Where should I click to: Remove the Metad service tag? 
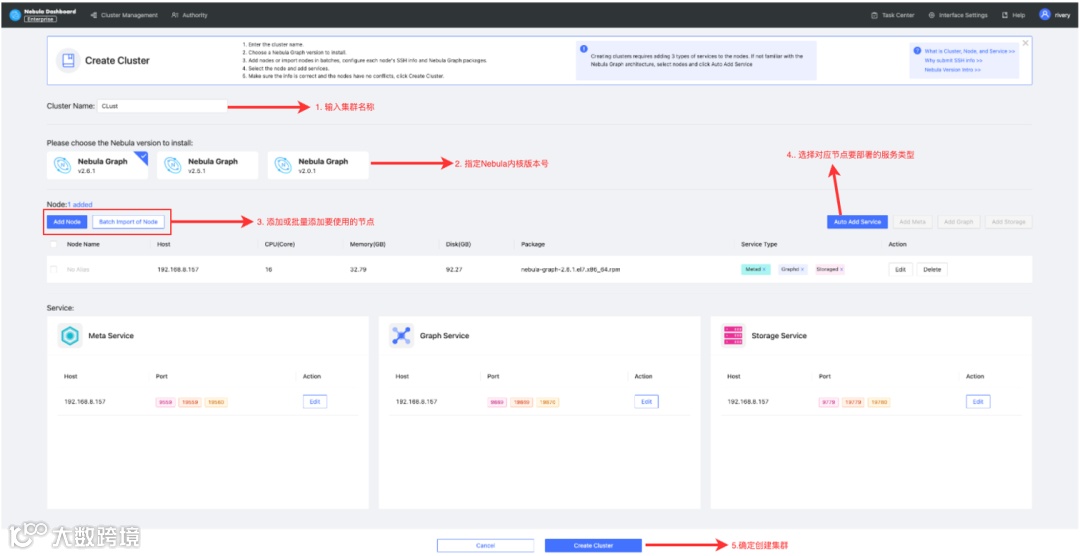click(764, 269)
